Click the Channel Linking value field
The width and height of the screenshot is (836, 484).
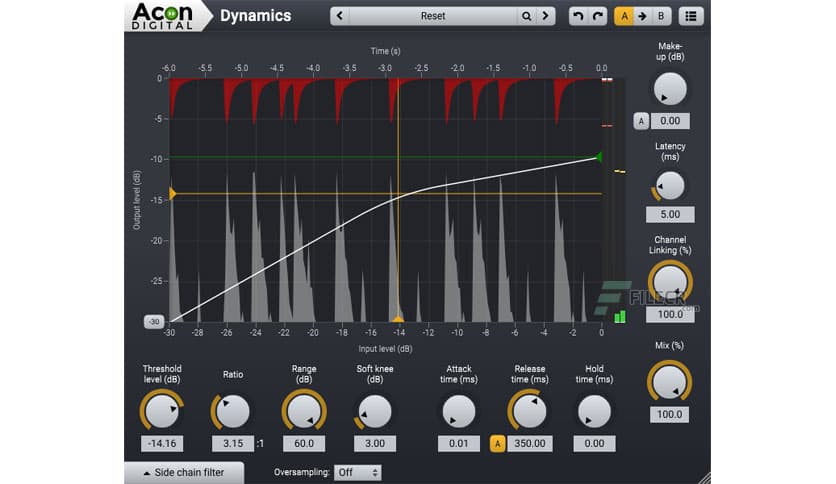(670, 314)
